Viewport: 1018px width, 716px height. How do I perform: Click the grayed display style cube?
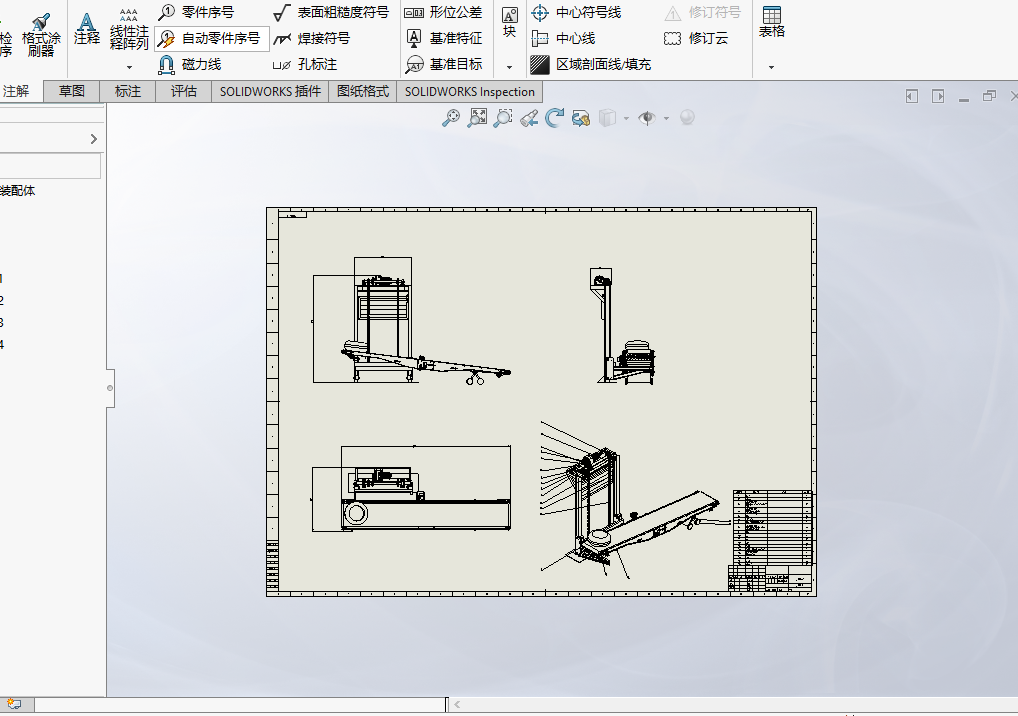(x=607, y=117)
